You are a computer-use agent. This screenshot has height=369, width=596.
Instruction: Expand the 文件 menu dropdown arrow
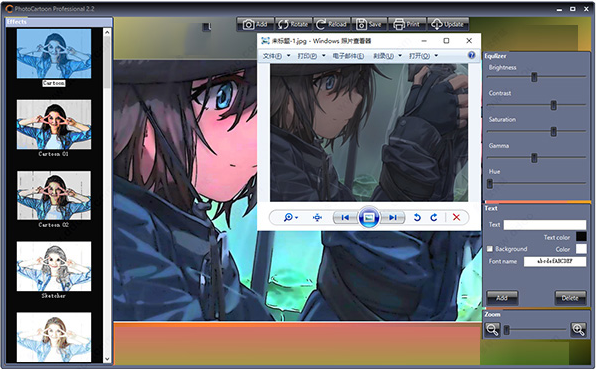tap(288, 56)
